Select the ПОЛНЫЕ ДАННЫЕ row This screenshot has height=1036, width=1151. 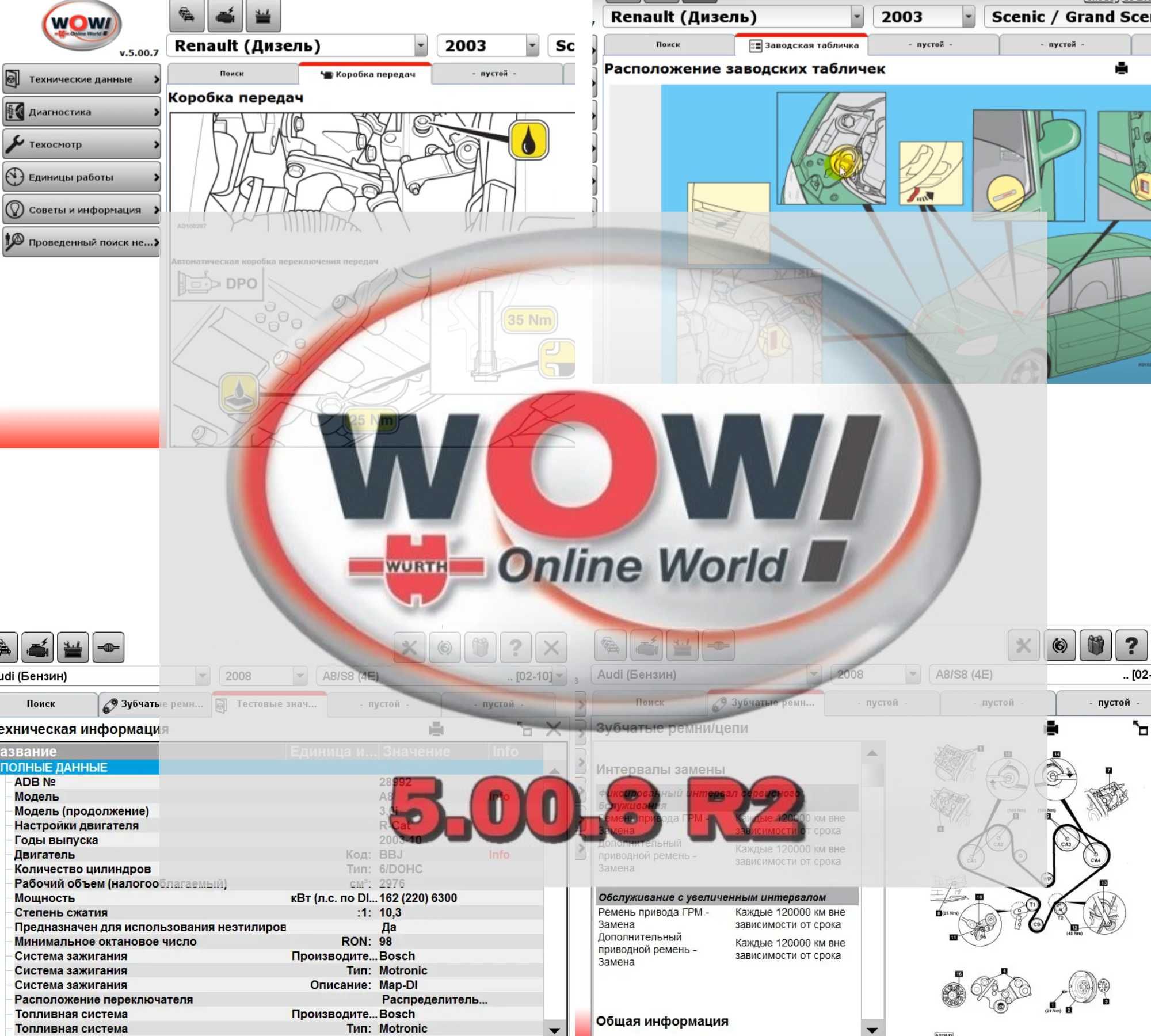272,767
